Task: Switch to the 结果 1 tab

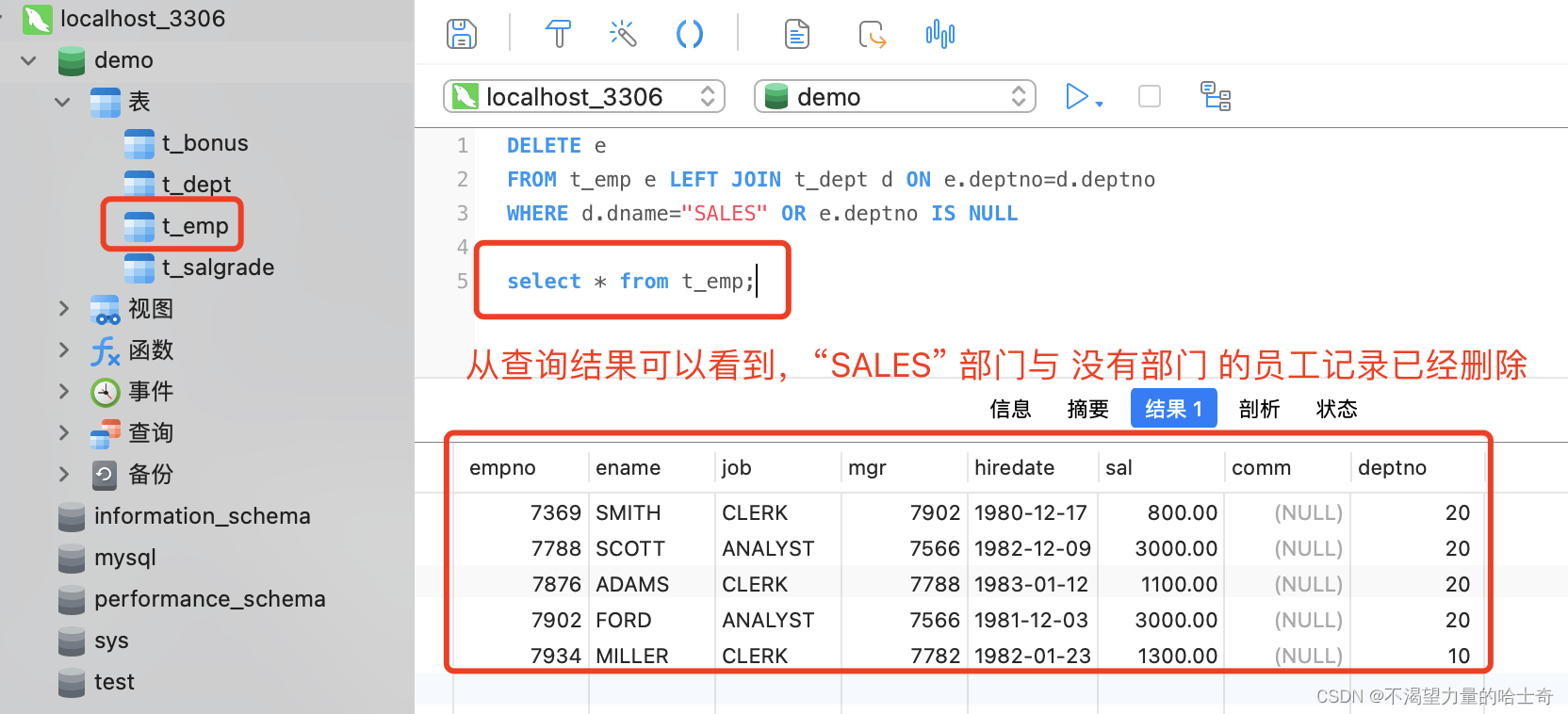Action: point(1173,408)
